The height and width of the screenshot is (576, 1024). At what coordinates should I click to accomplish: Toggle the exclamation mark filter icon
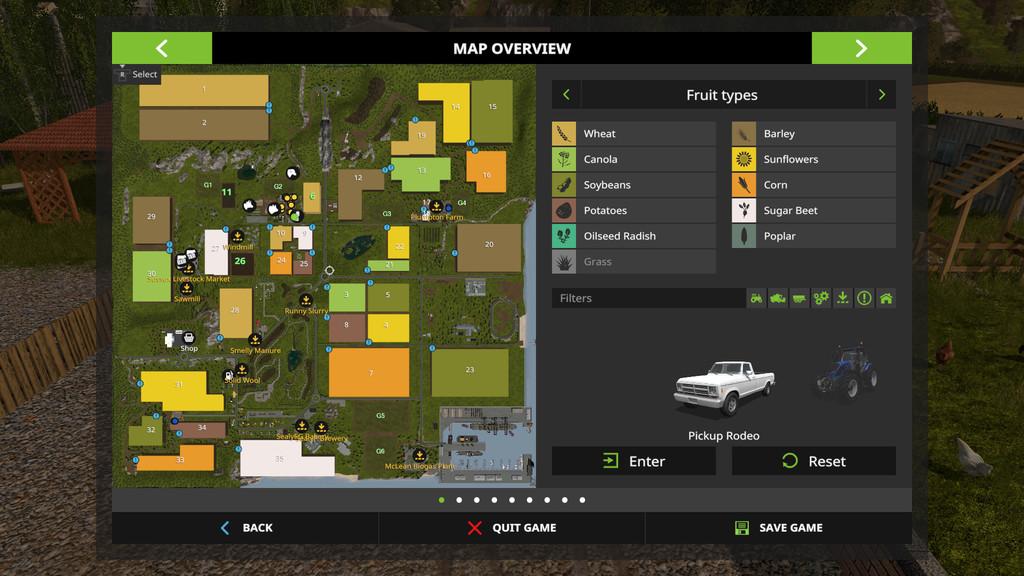[x=864, y=298]
